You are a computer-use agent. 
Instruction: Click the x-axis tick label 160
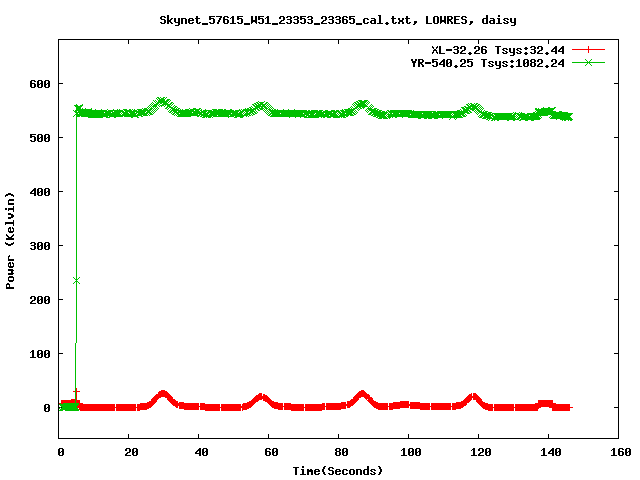tap(621, 452)
